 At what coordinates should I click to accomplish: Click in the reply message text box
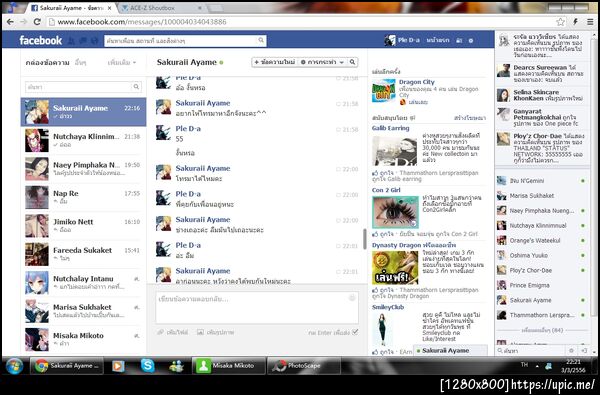(257, 308)
